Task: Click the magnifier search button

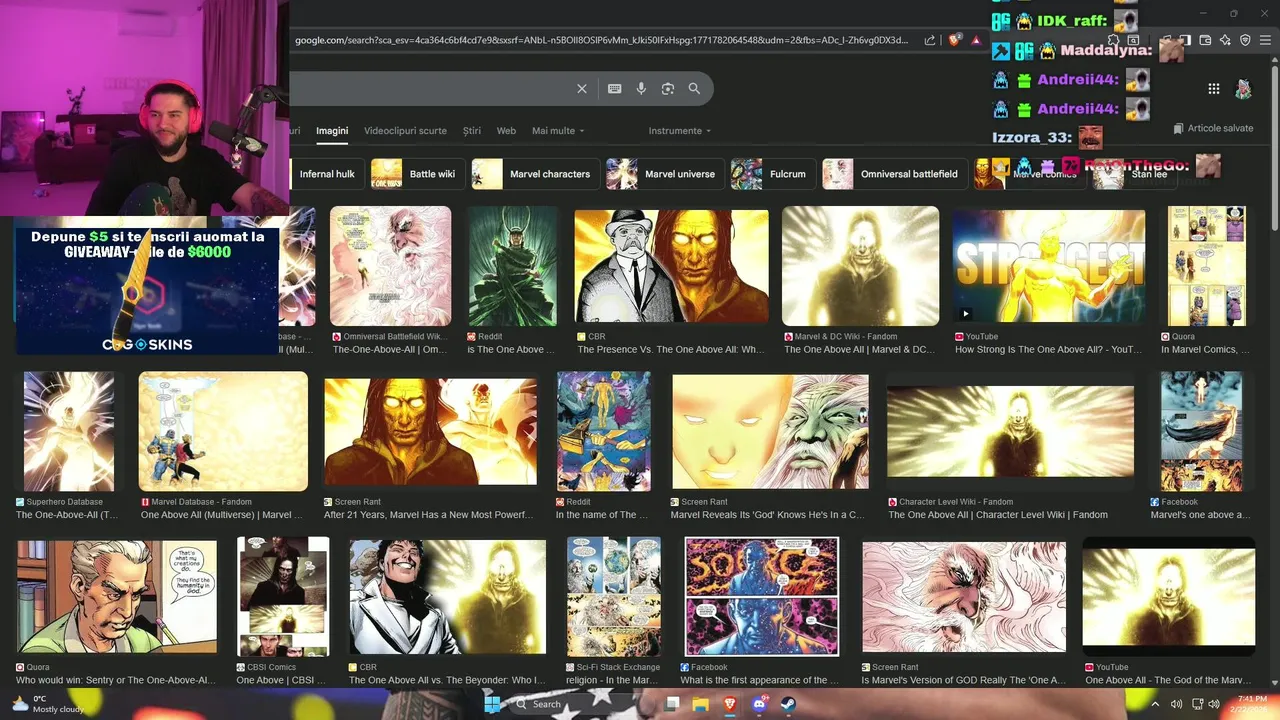Action: coord(694,89)
